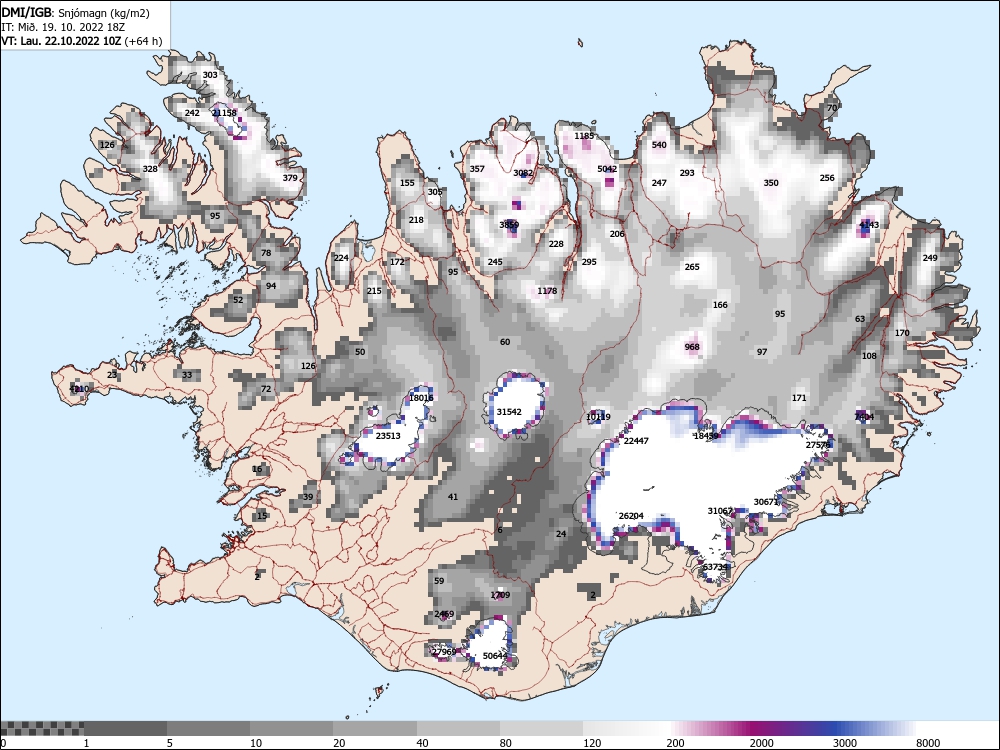1000x750 pixels.
Task: Click the snow value '155'
Action: pos(407,182)
